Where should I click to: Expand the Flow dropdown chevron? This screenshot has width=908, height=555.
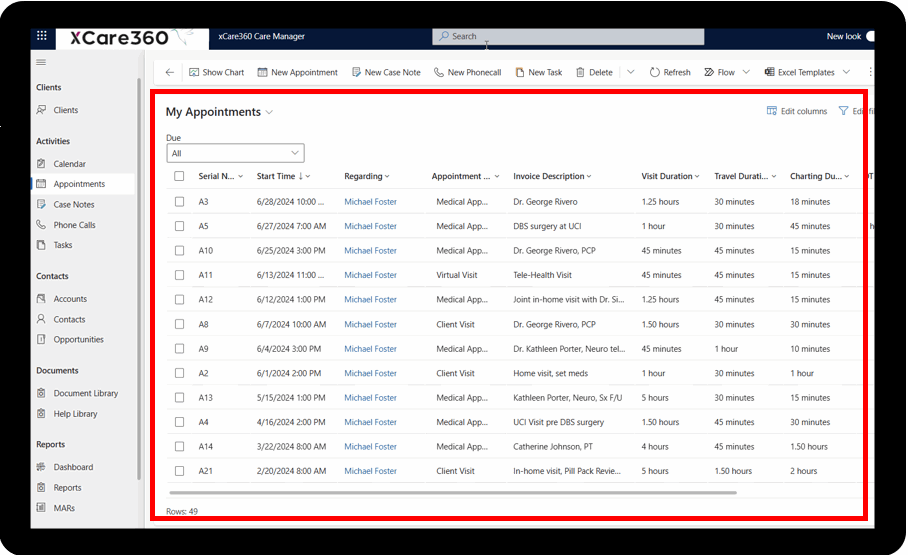tap(746, 72)
